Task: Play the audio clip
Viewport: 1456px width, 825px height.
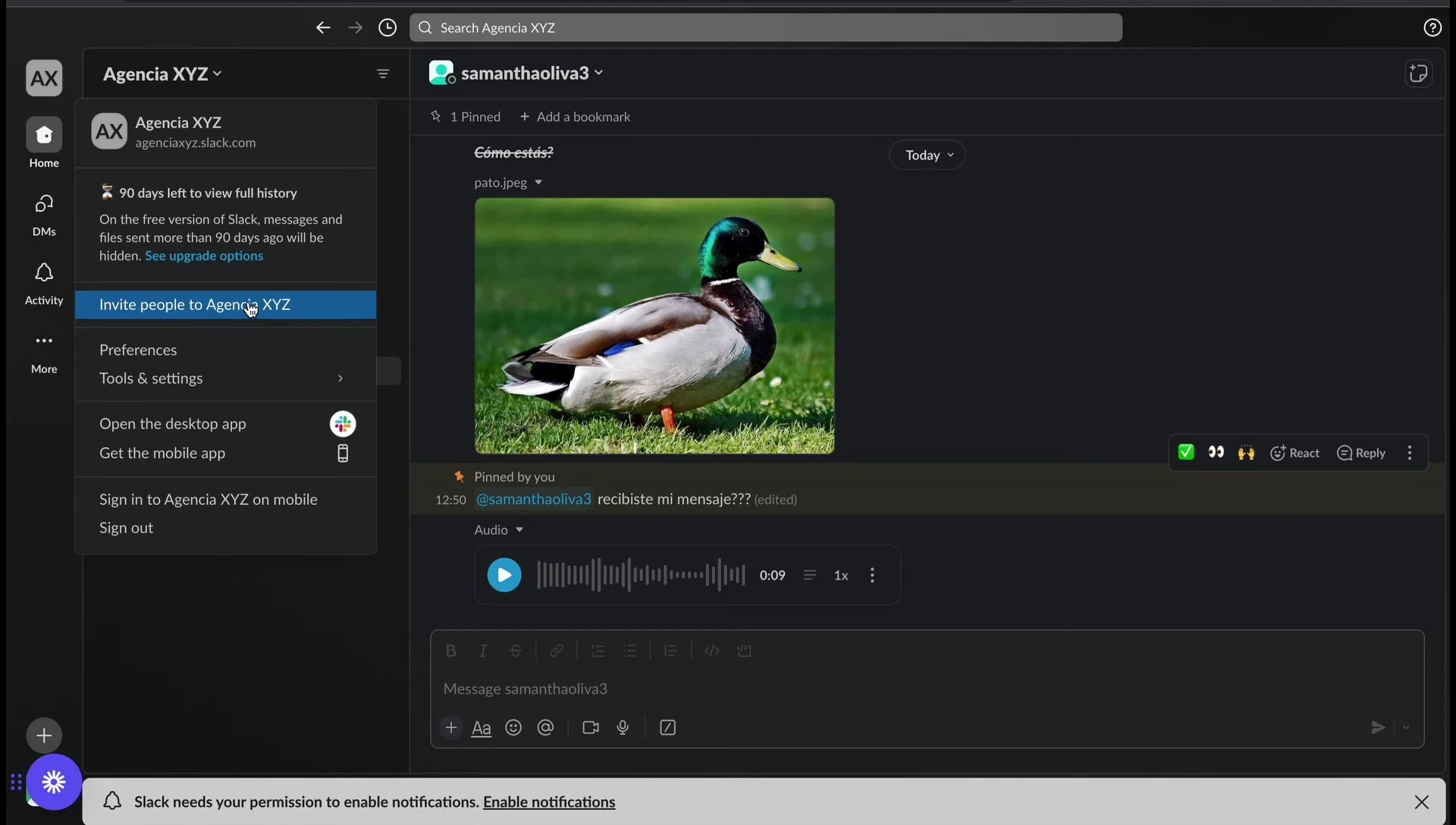Action: click(x=504, y=575)
